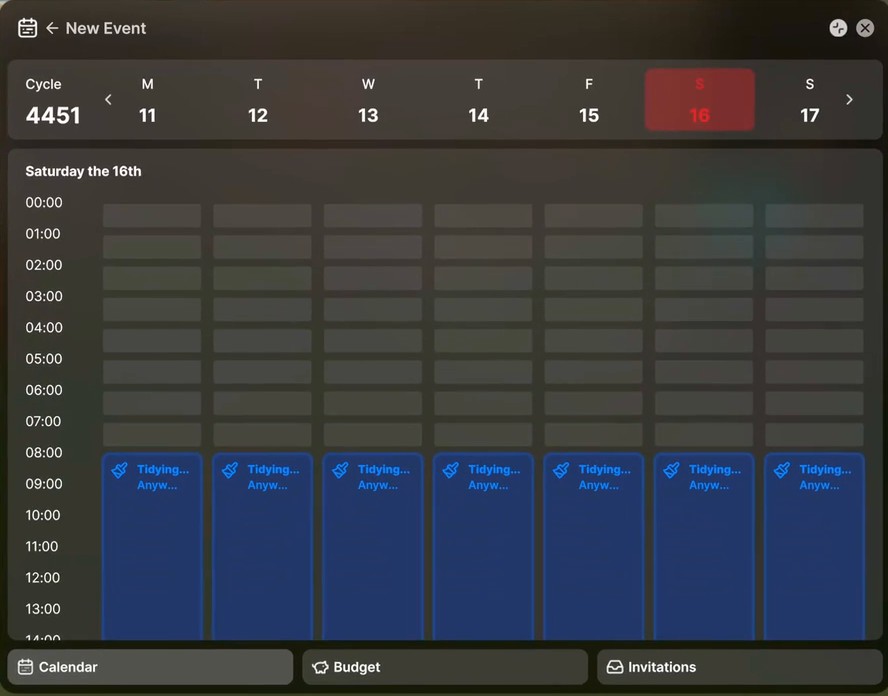Click the broom icon on Friday's Tidying event
The width and height of the screenshot is (888, 696).
click(x=561, y=470)
